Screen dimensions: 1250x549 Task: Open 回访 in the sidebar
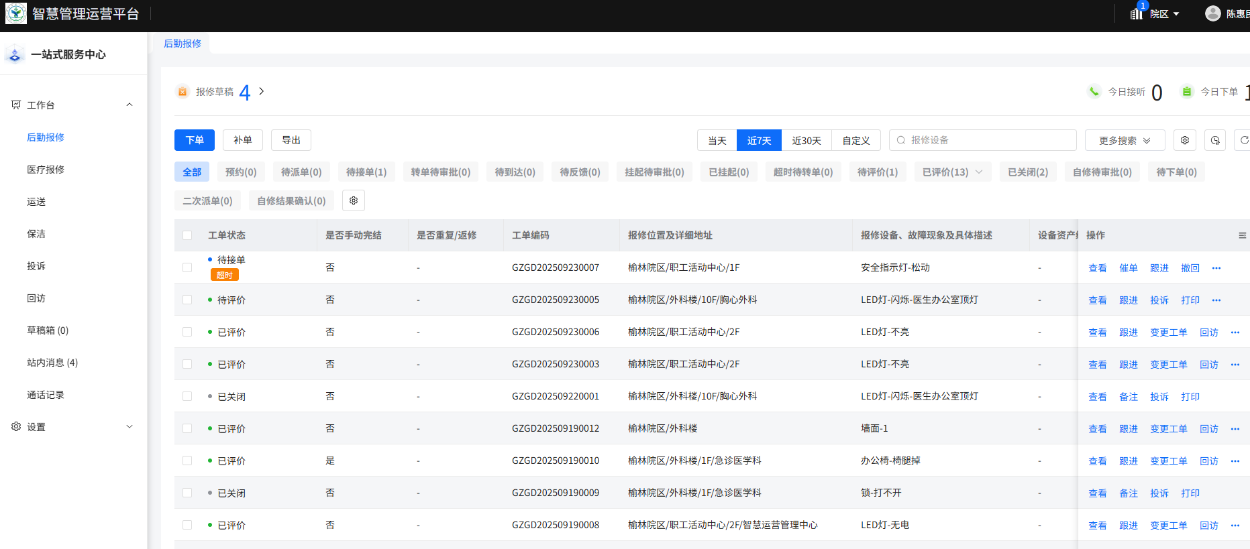(x=36, y=298)
